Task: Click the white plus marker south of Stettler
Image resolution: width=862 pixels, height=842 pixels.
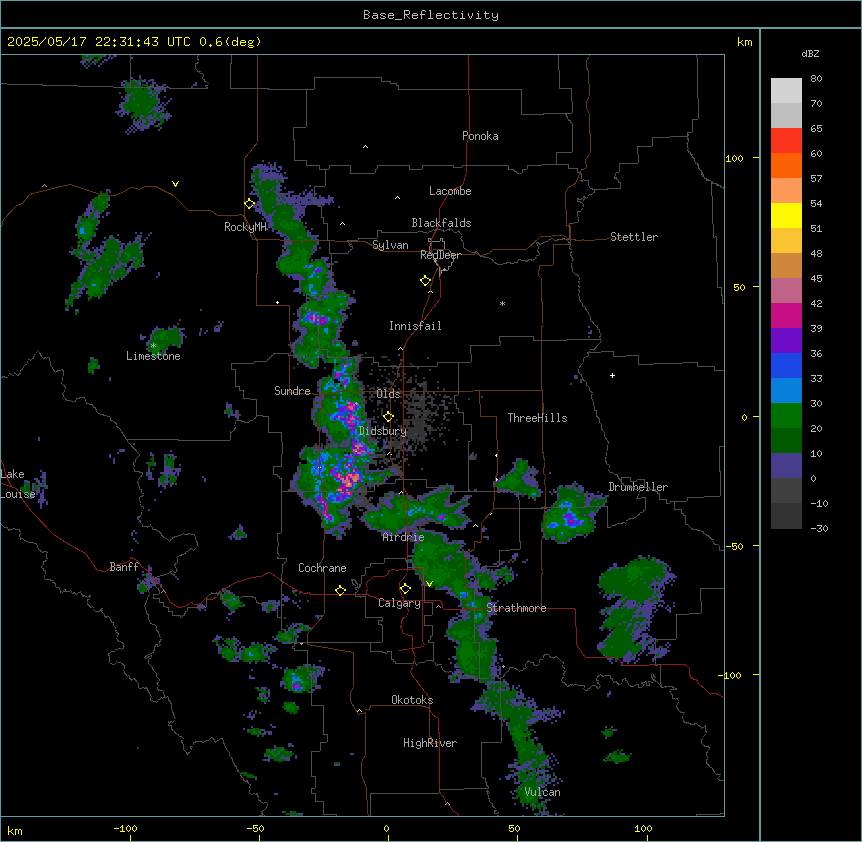Action: (x=612, y=375)
